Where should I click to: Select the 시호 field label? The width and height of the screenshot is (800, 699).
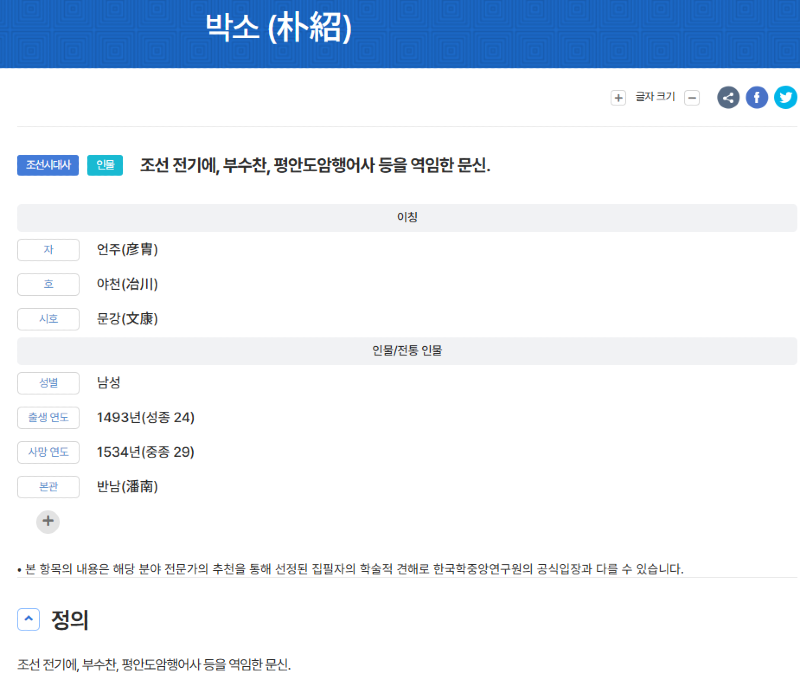(x=48, y=320)
